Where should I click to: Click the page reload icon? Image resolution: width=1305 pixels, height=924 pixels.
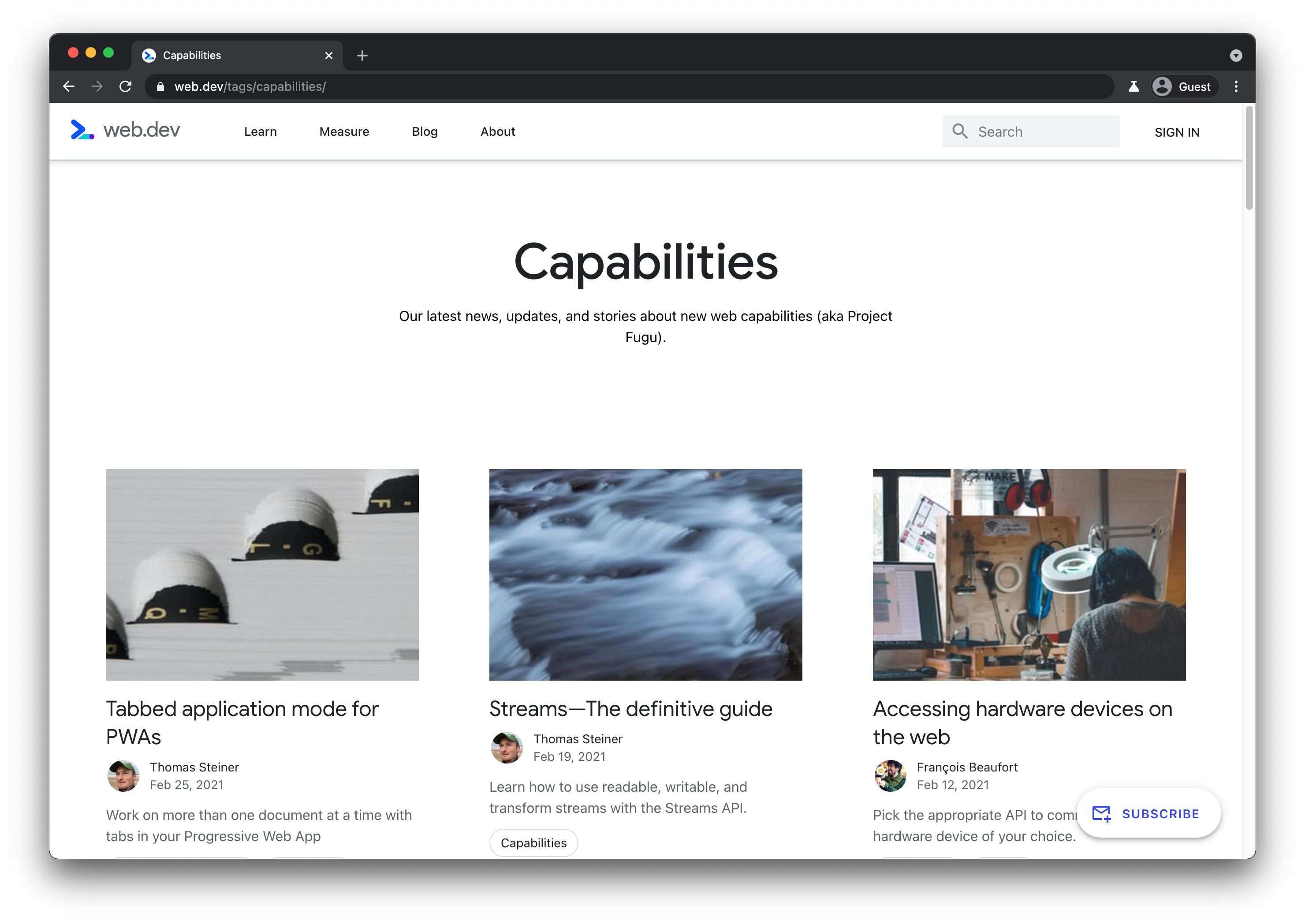[x=126, y=85]
